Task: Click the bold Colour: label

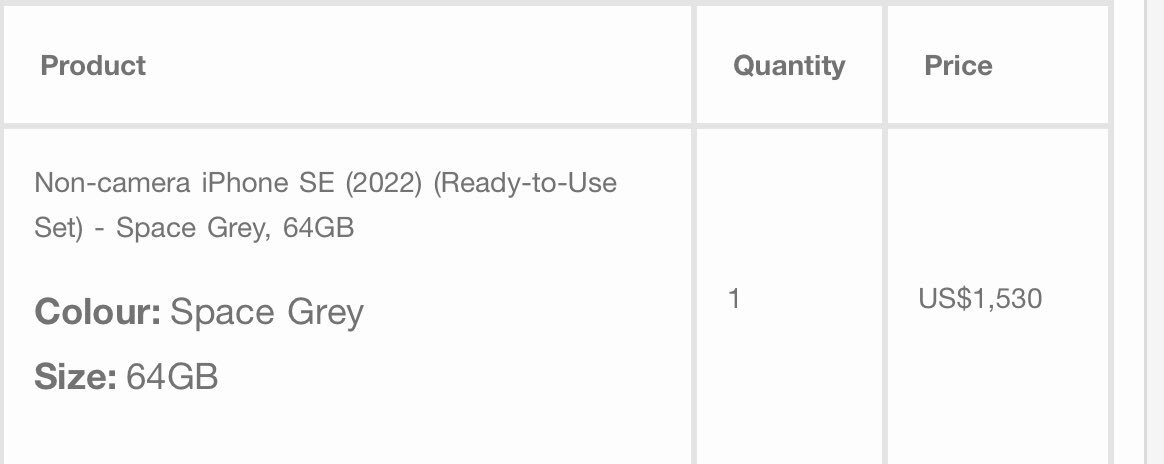Action: pos(97,312)
